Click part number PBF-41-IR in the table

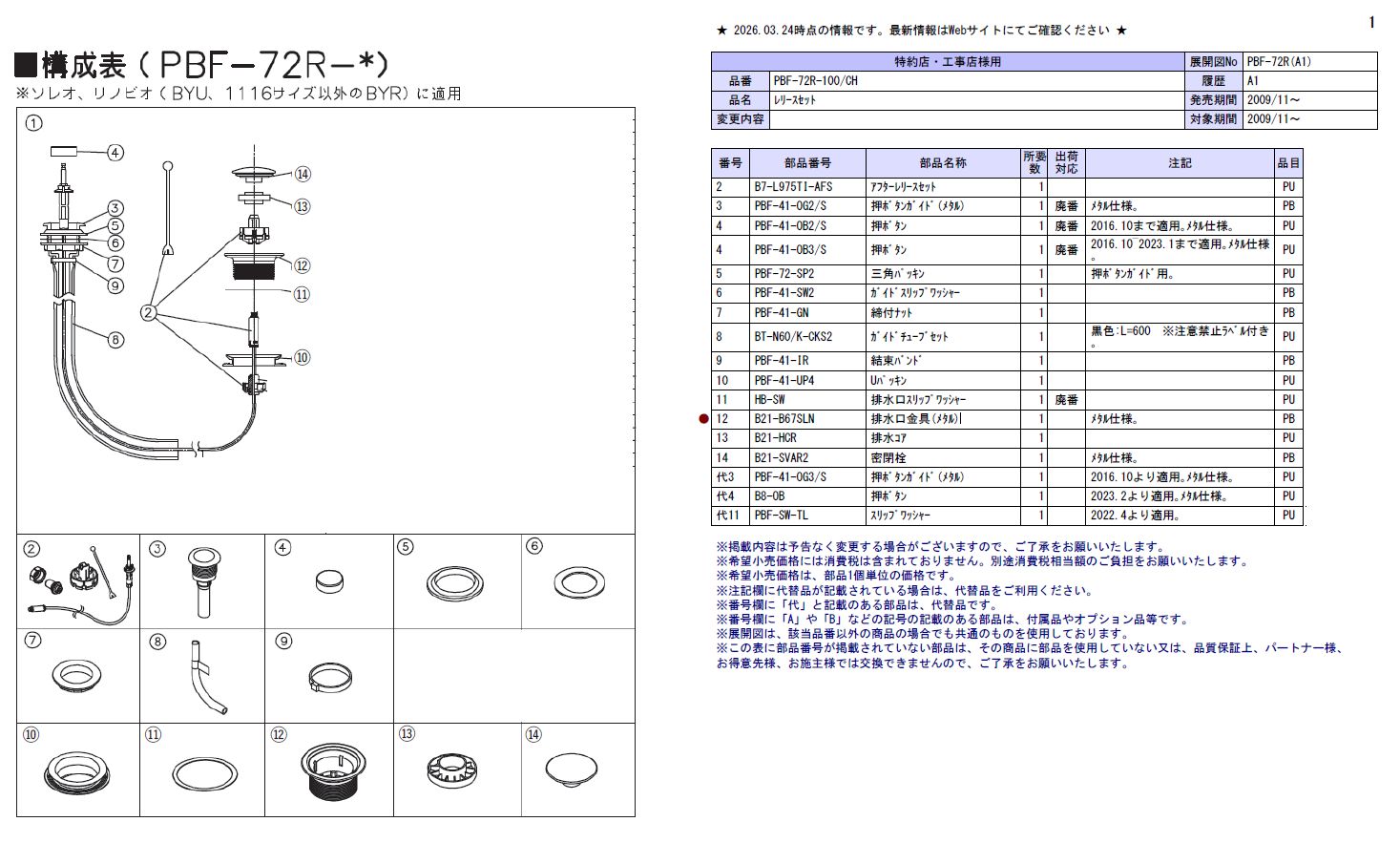click(x=781, y=361)
